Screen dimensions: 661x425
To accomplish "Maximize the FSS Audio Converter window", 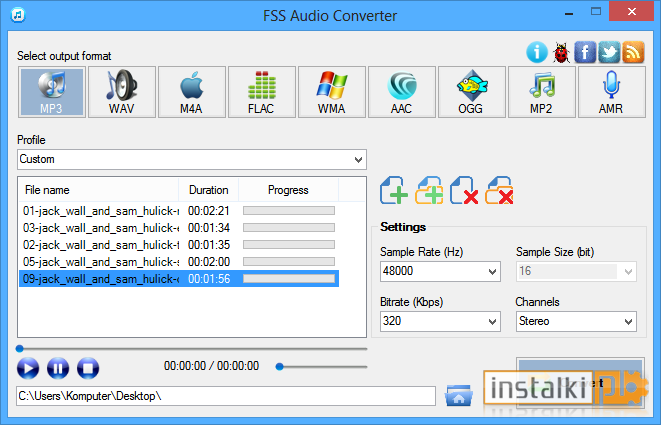I will click(596, 12).
